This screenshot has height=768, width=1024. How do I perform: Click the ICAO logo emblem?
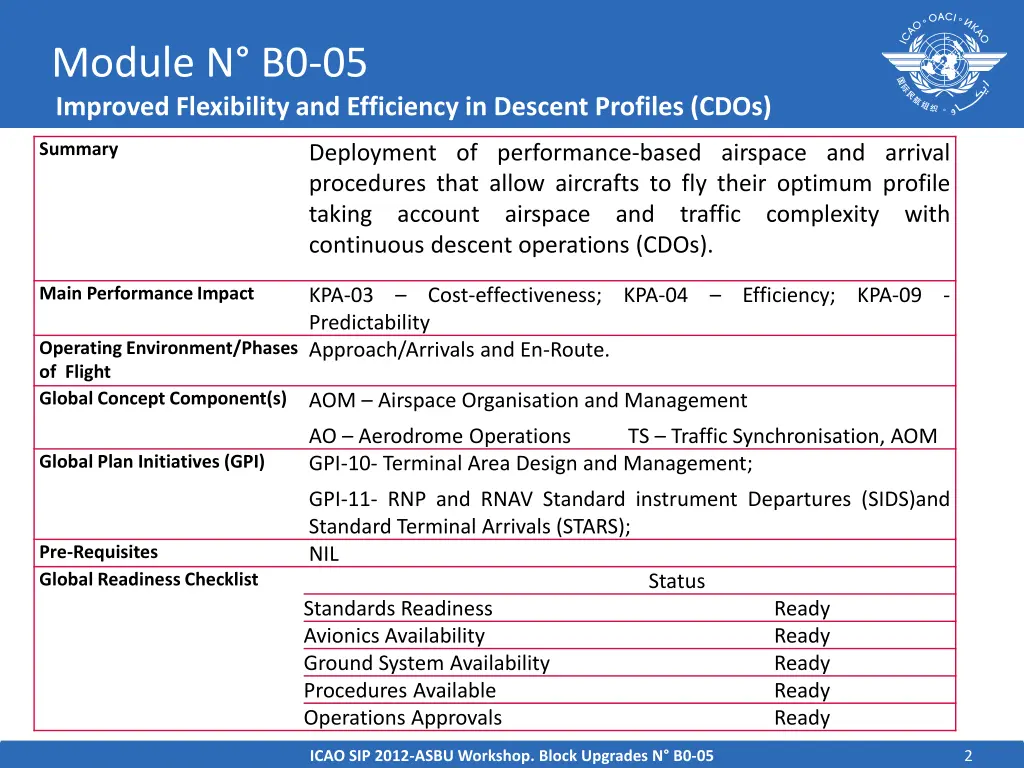(x=937, y=63)
